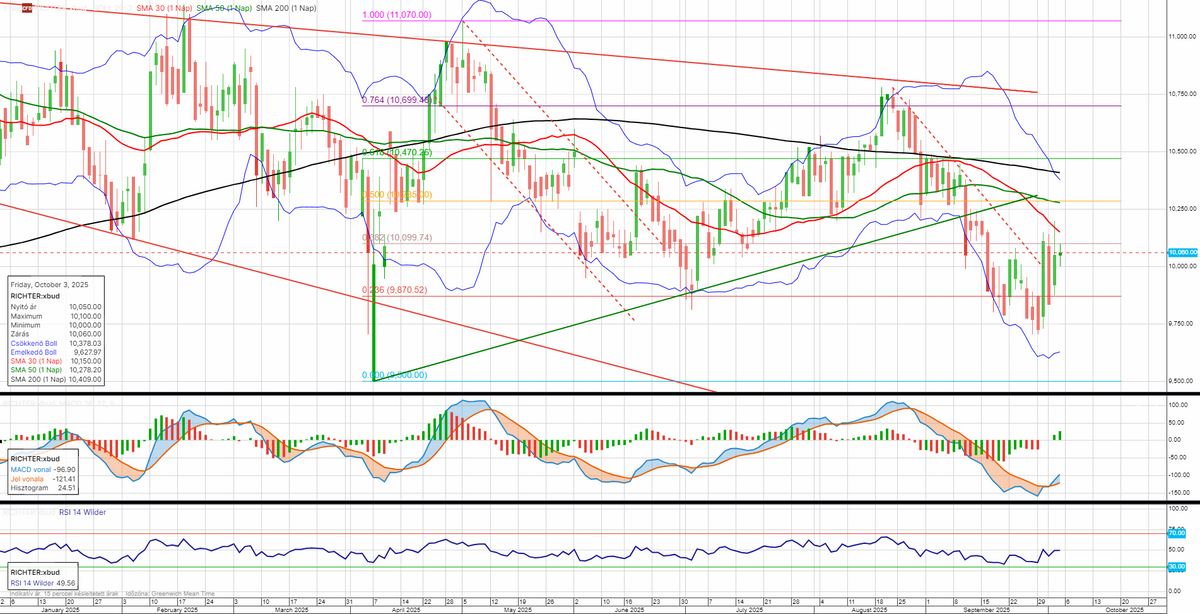Click the last green MACD histogram bar

[1061, 435]
